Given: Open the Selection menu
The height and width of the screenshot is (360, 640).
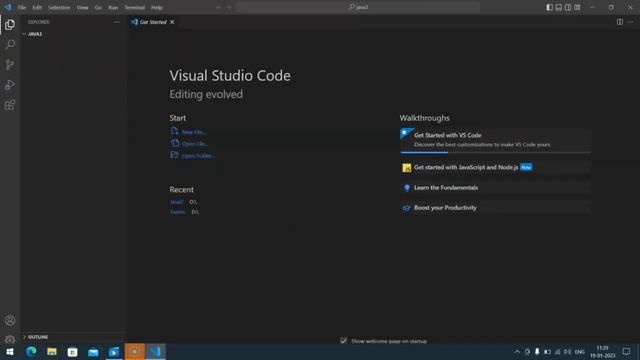Looking at the screenshot, I should pyautogui.click(x=59, y=7).
